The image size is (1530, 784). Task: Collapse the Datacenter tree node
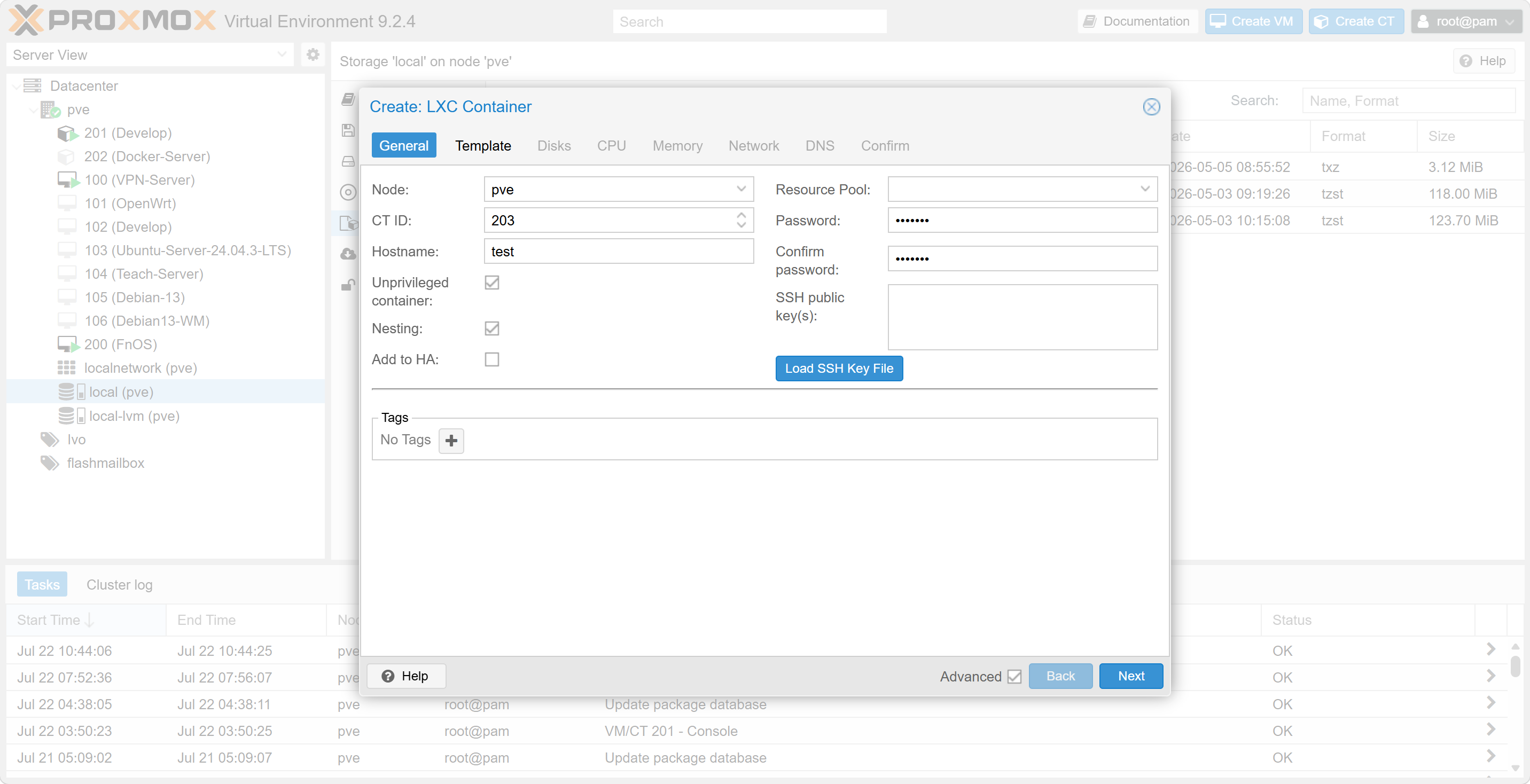16,86
